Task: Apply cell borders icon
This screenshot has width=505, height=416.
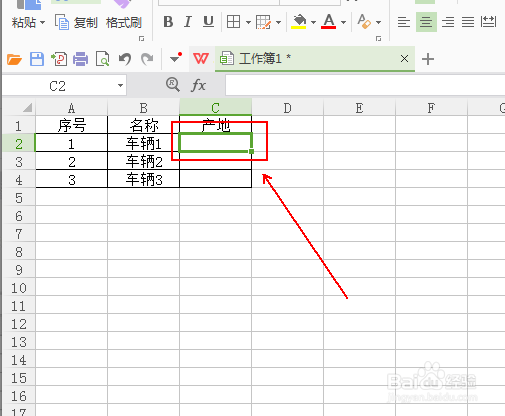Action: 233,22
